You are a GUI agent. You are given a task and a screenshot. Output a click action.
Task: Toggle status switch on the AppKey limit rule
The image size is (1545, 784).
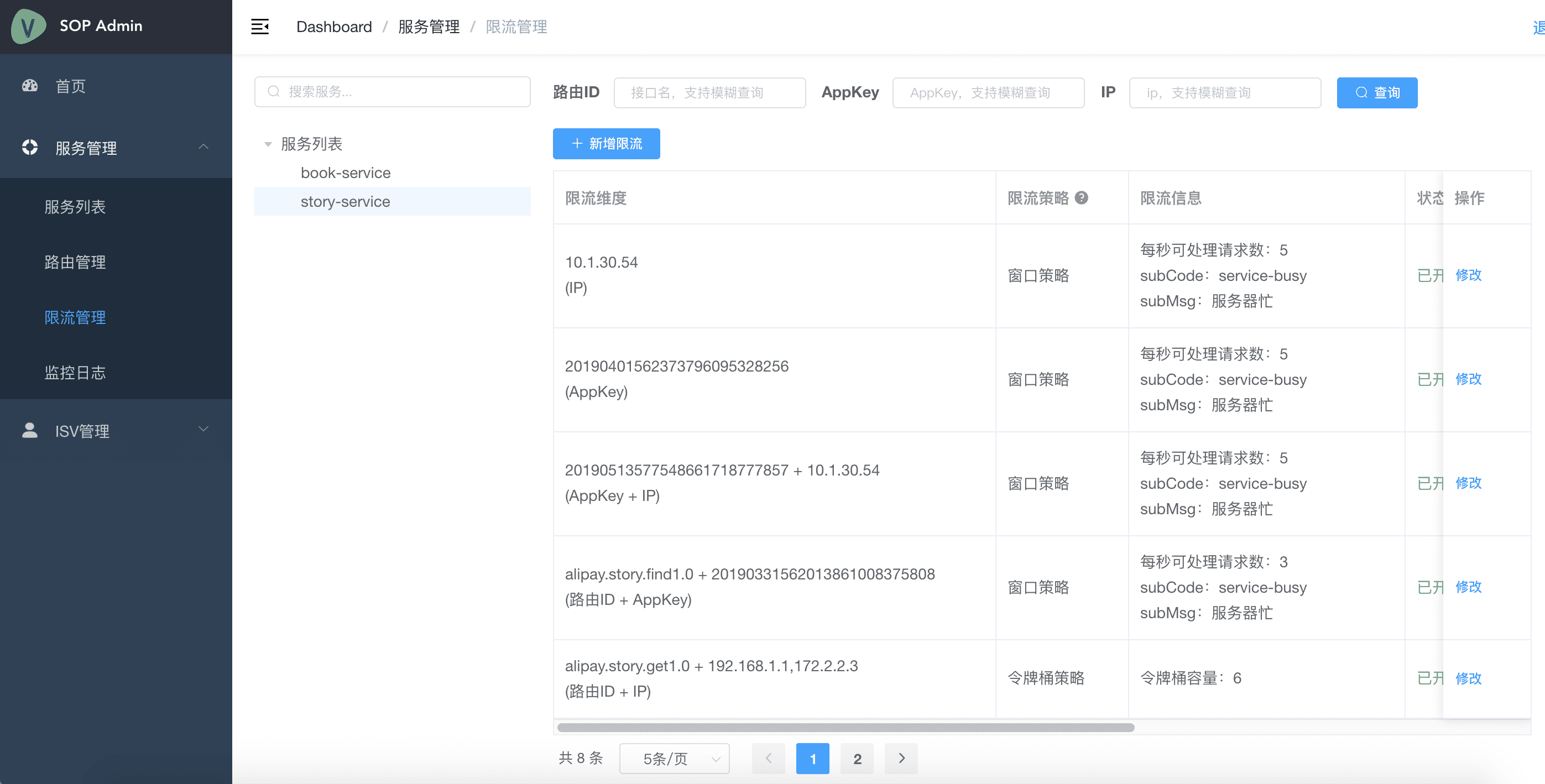pos(1431,379)
